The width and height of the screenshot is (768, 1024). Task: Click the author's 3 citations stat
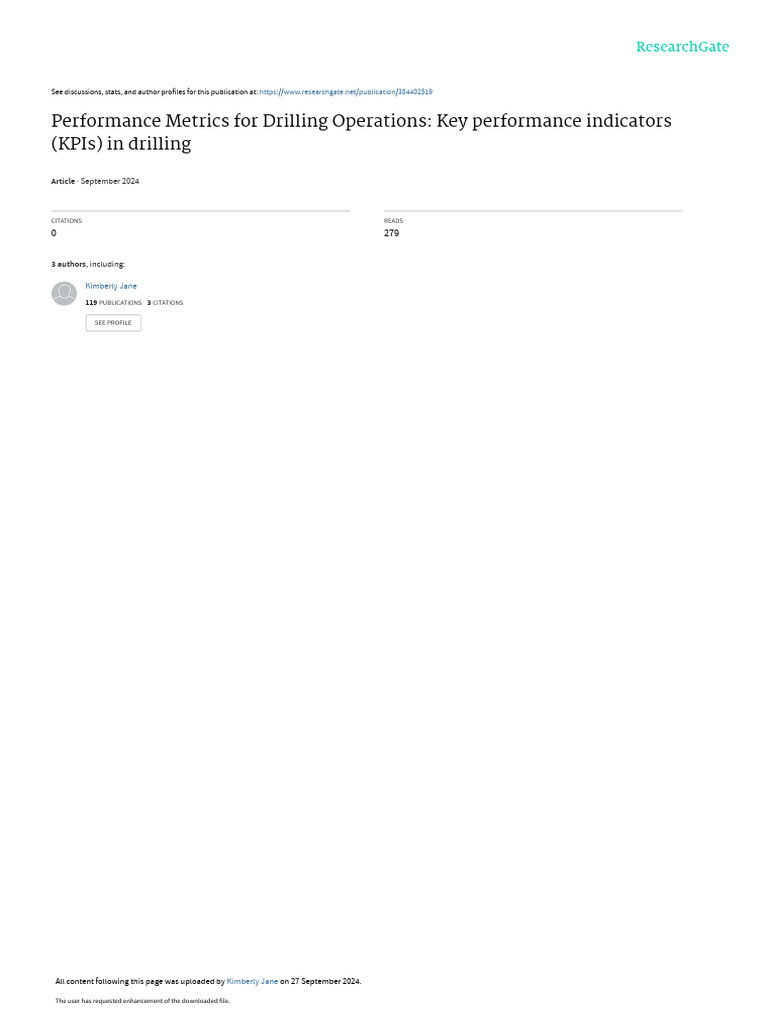click(165, 303)
